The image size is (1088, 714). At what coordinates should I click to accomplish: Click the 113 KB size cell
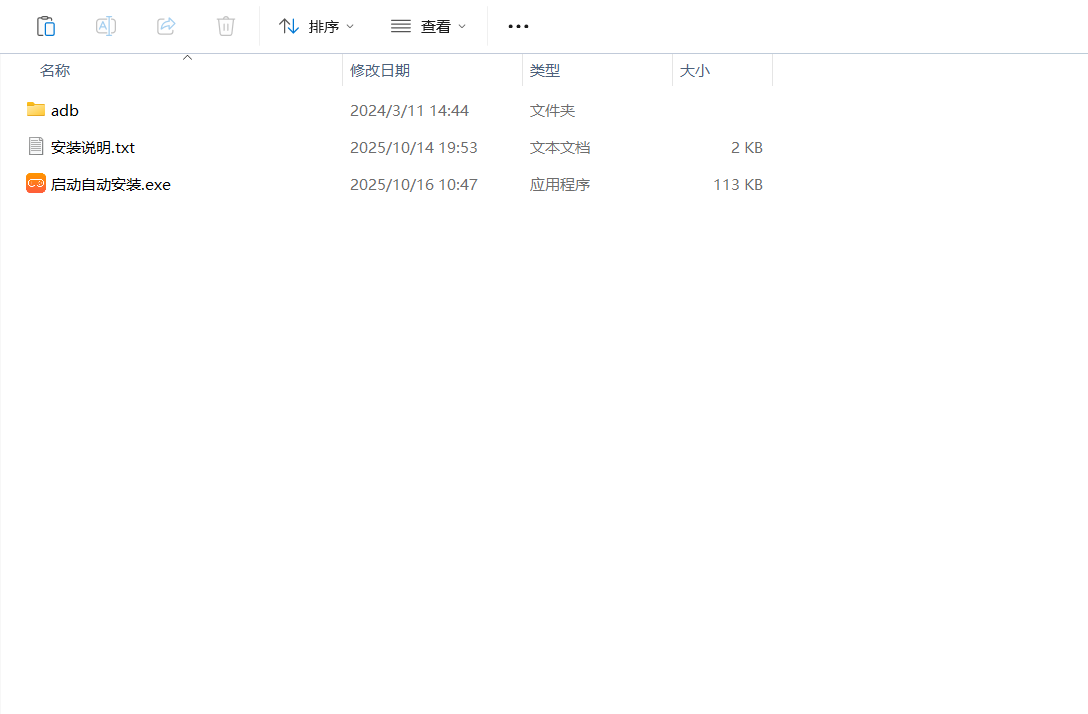[738, 184]
